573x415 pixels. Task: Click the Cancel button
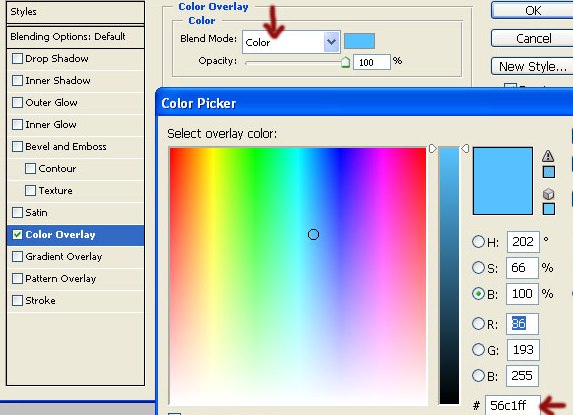[533, 38]
